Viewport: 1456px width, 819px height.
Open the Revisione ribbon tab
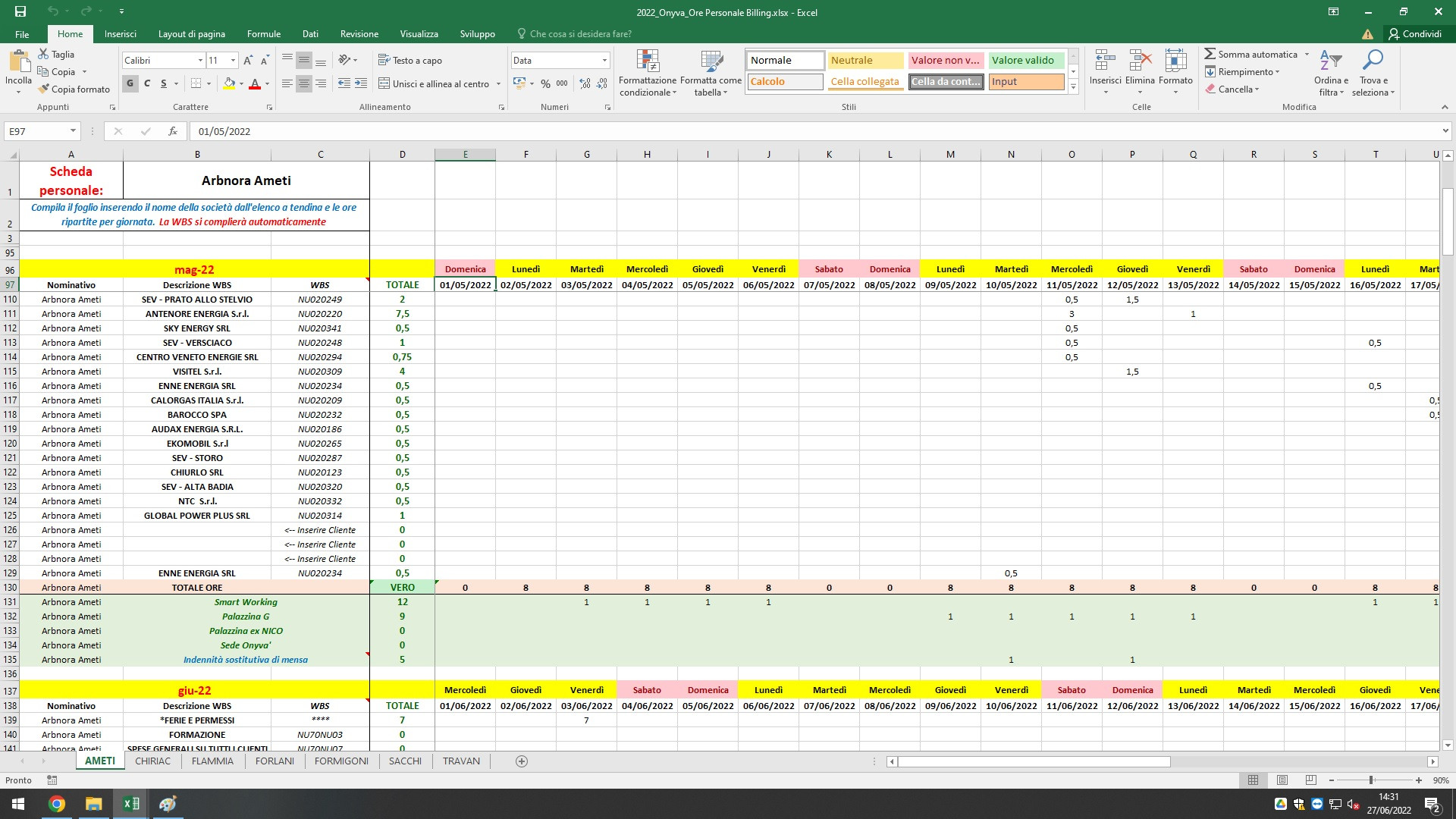359,33
